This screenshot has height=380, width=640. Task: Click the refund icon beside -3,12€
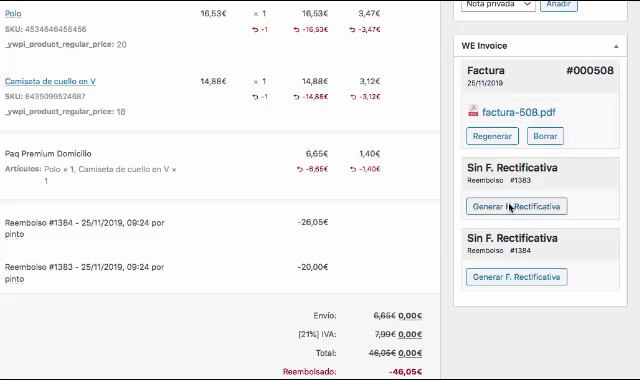coord(353,97)
